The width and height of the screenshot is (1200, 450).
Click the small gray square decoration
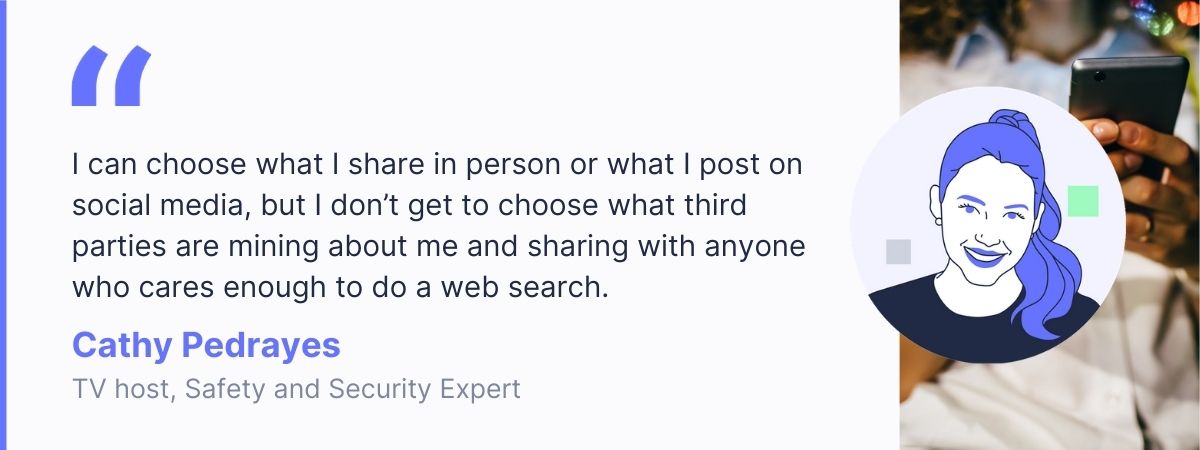898,251
